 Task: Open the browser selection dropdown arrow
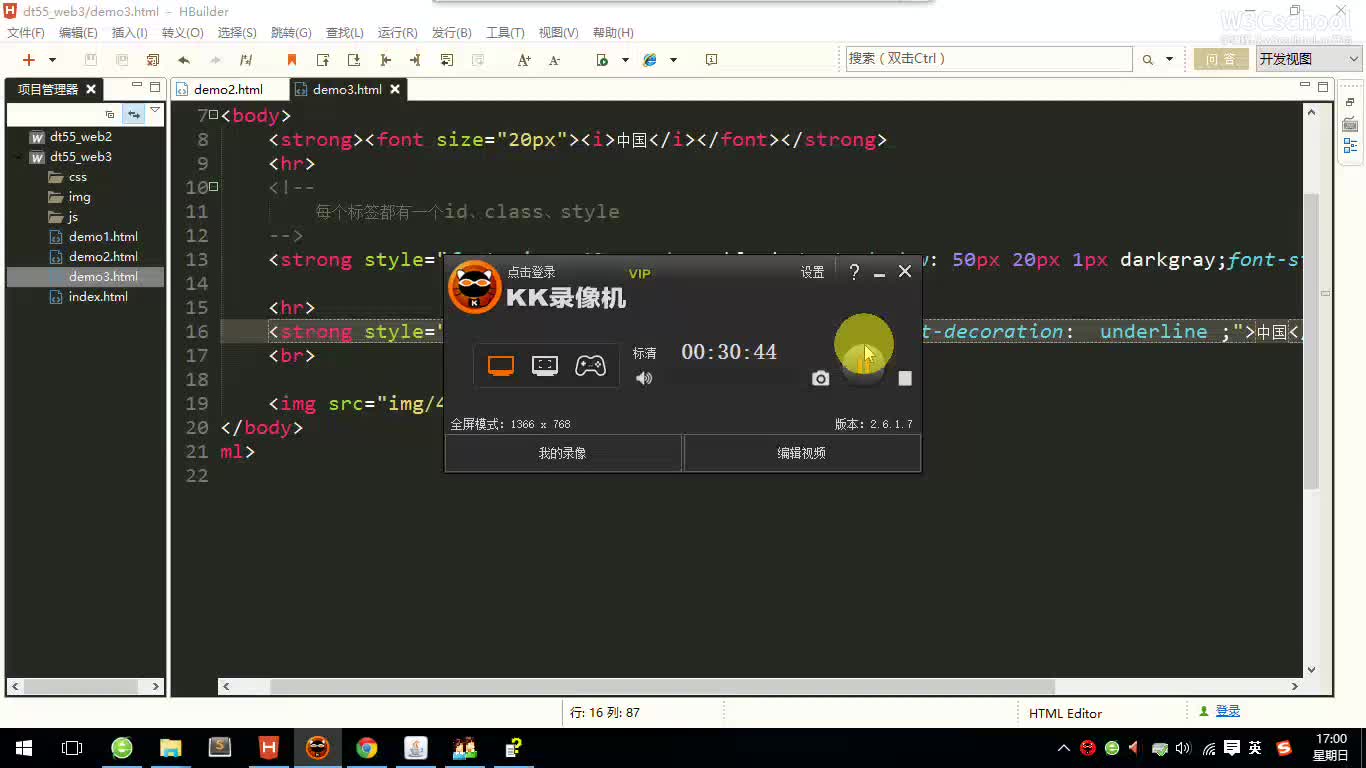pos(674,60)
